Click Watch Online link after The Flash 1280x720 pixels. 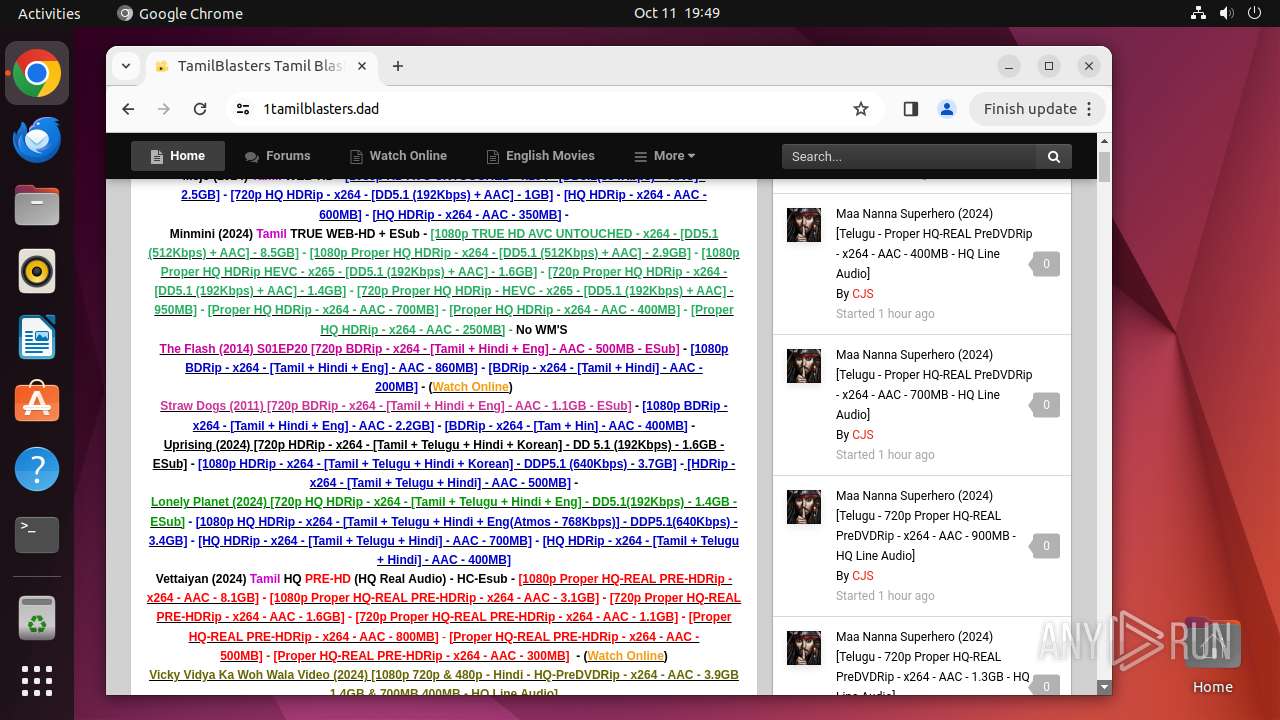click(470, 387)
